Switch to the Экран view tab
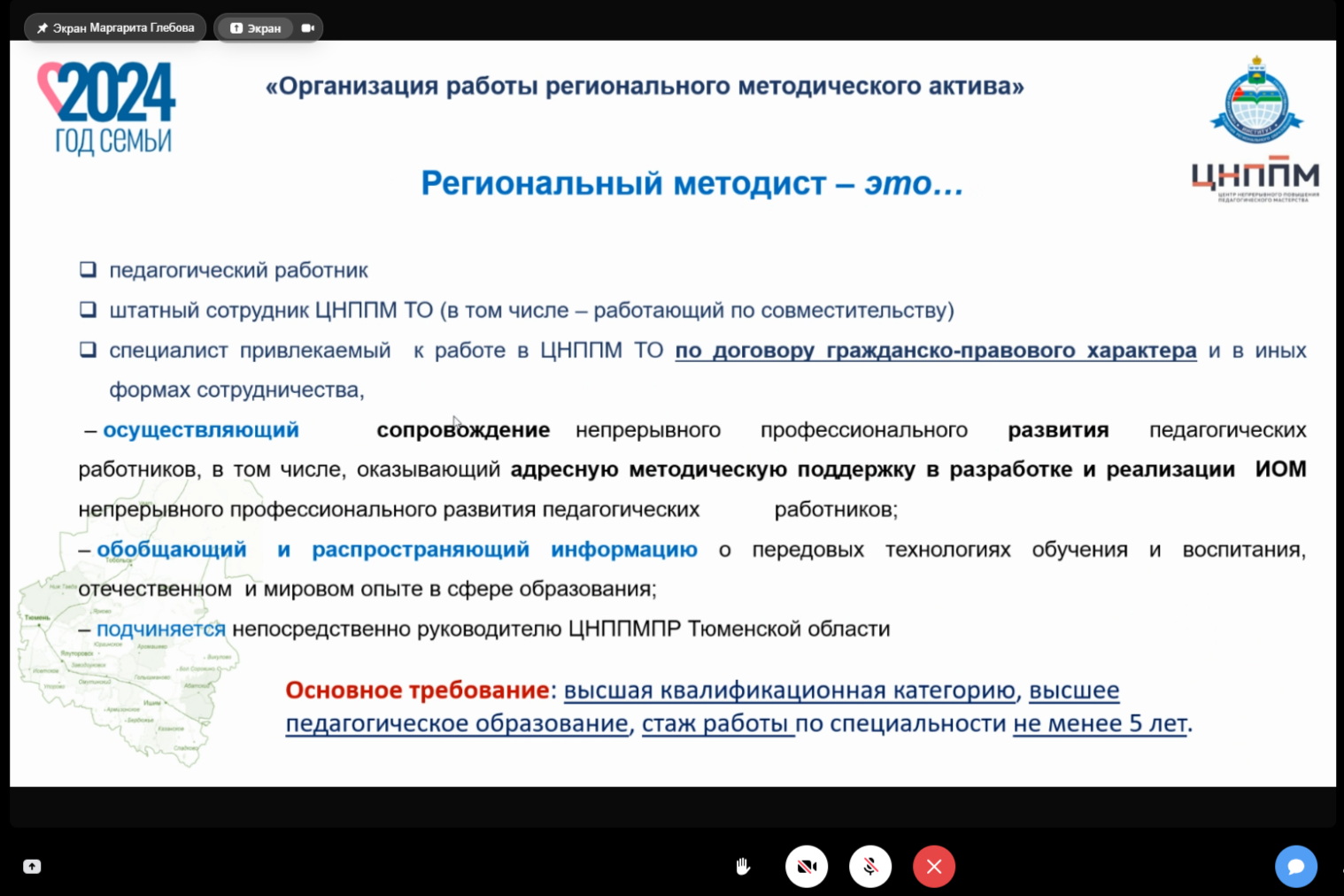1344x896 pixels. pyautogui.click(x=255, y=28)
